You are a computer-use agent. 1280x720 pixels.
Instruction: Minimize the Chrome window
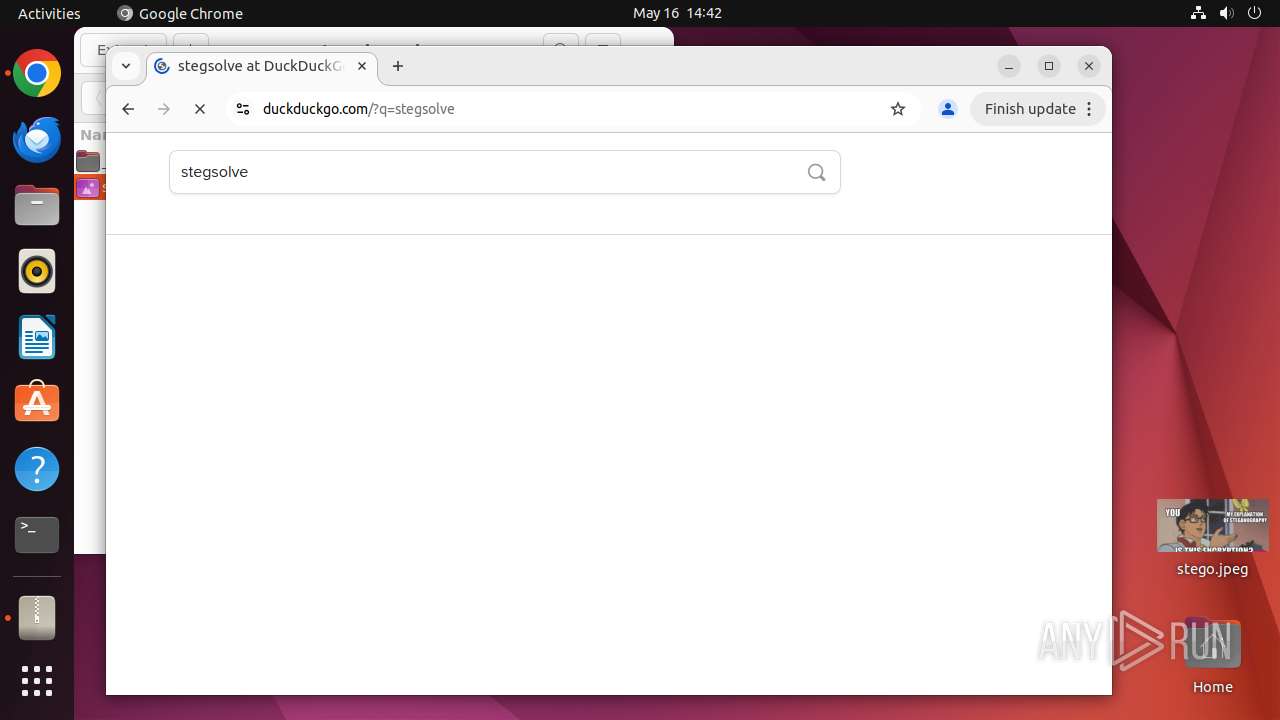(1009, 66)
